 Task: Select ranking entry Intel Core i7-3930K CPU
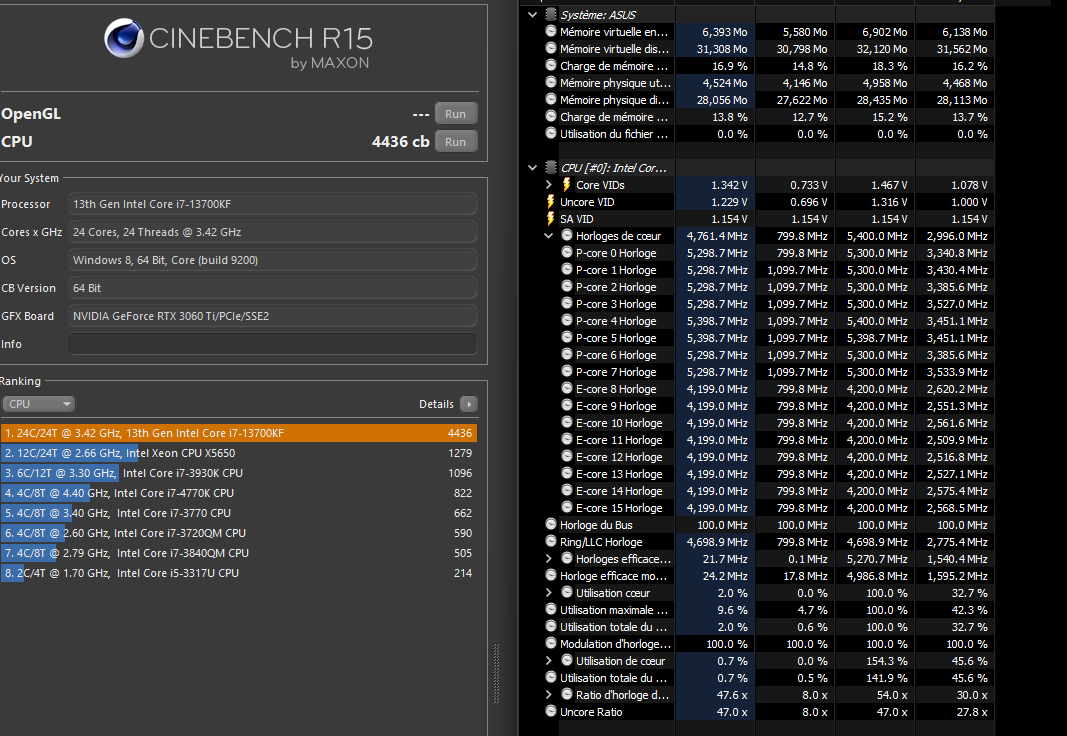[x=238, y=473]
